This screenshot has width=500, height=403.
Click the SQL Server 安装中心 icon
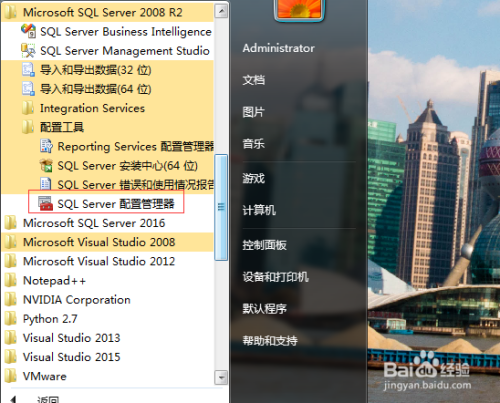click(x=46, y=165)
